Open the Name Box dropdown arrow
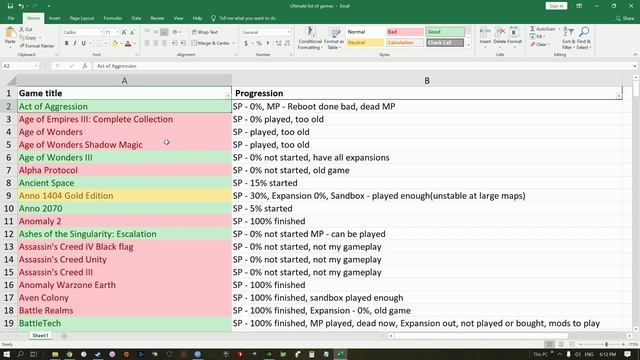Screen dimensions: 640x360 pyautogui.click(x=36, y=66)
